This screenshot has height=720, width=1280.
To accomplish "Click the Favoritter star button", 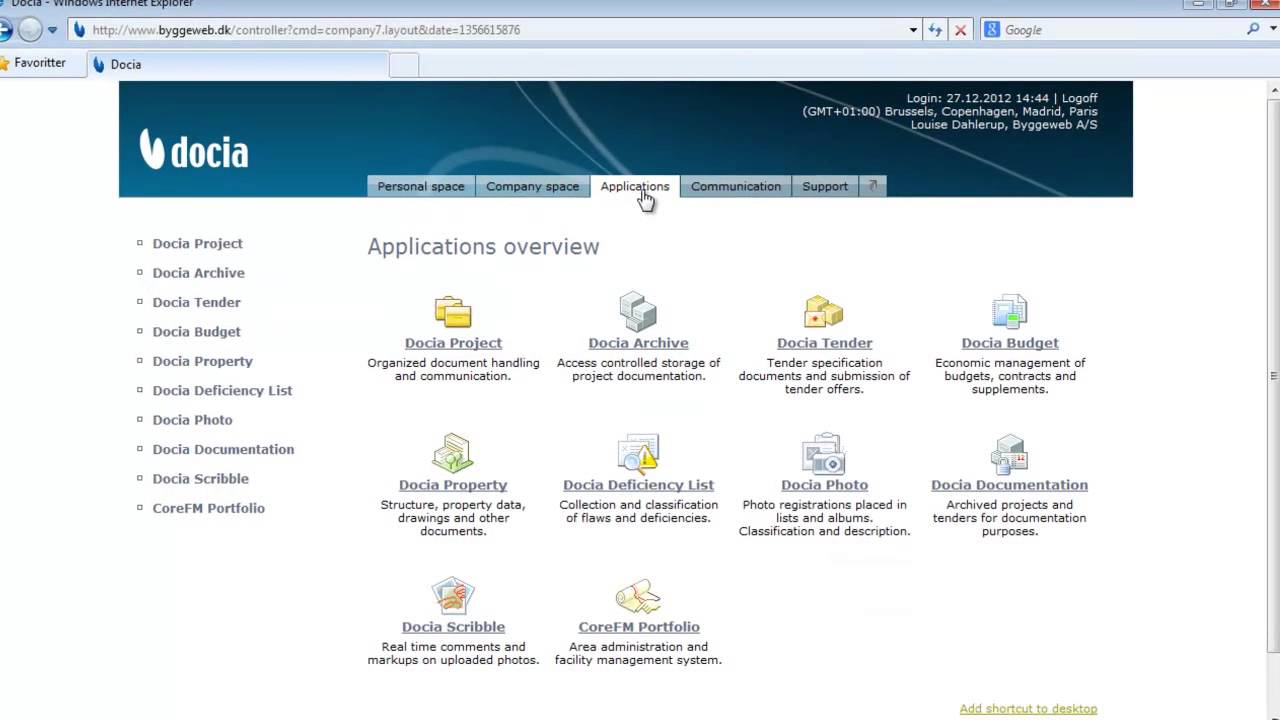I will [33, 63].
